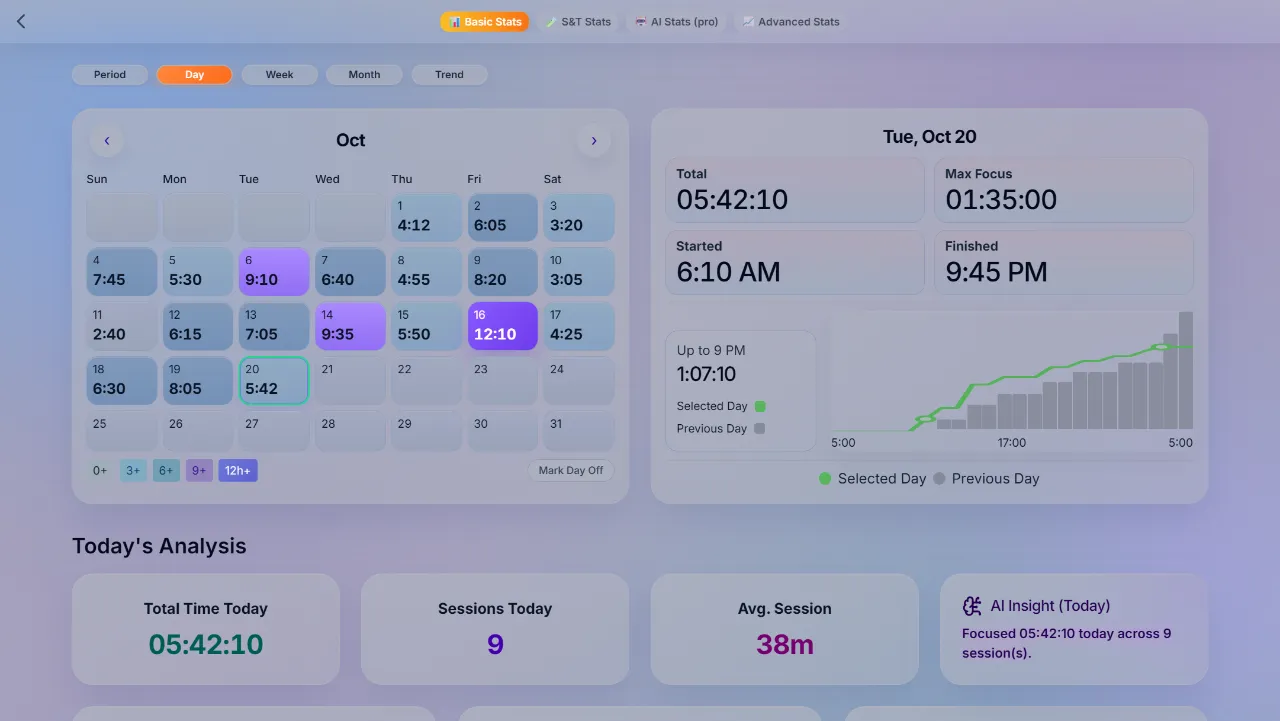1280x721 pixels.
Task: Select October 3 showing 3:20
Action: click(579, 217)
